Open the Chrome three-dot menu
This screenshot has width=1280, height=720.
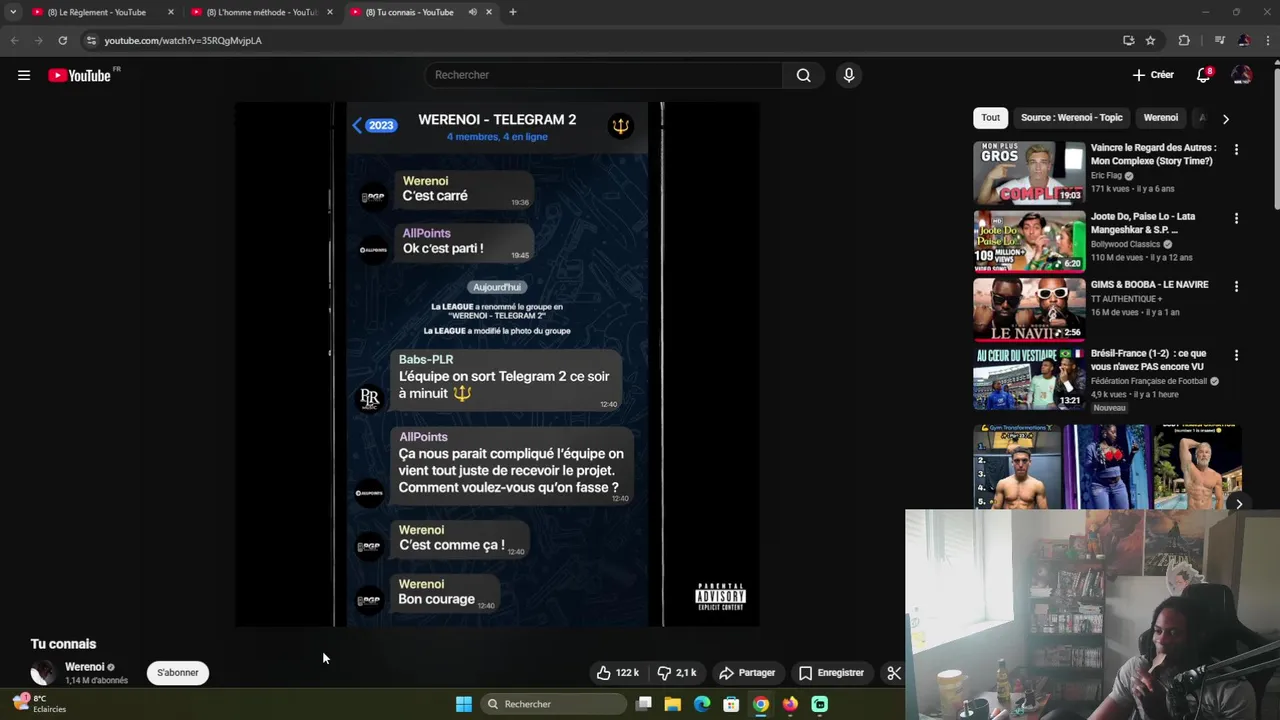[1268, 40]
